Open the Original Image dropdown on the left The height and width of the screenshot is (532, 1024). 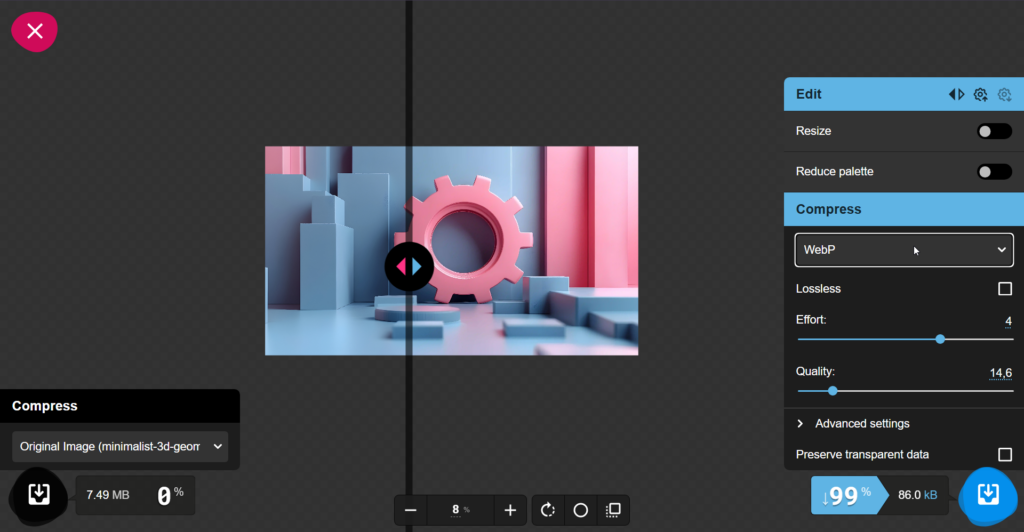click(x=120, y=446)
